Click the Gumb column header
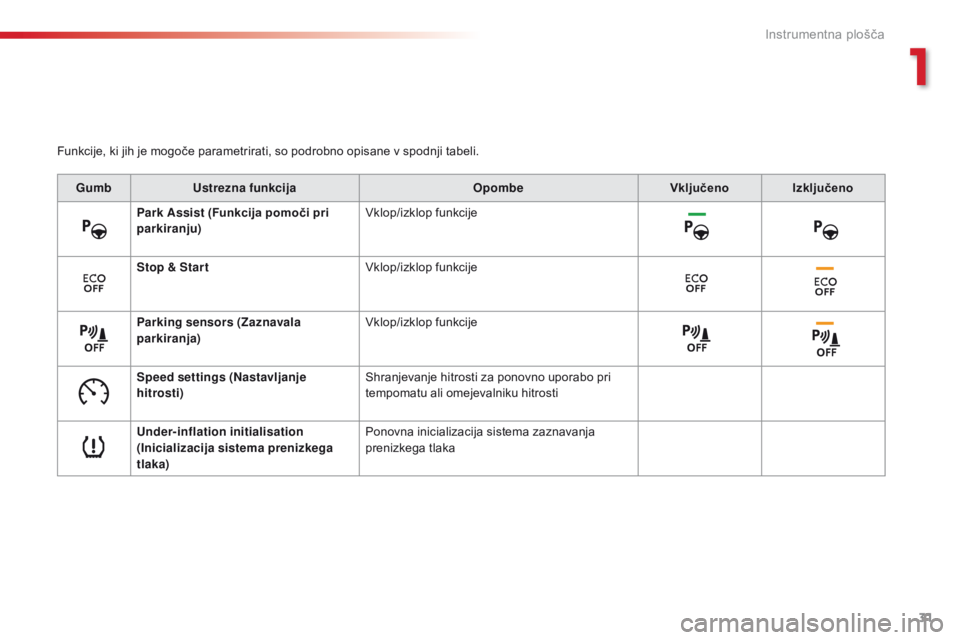The height and width of the screenshot is (640, 960). [x=94, y=188]
